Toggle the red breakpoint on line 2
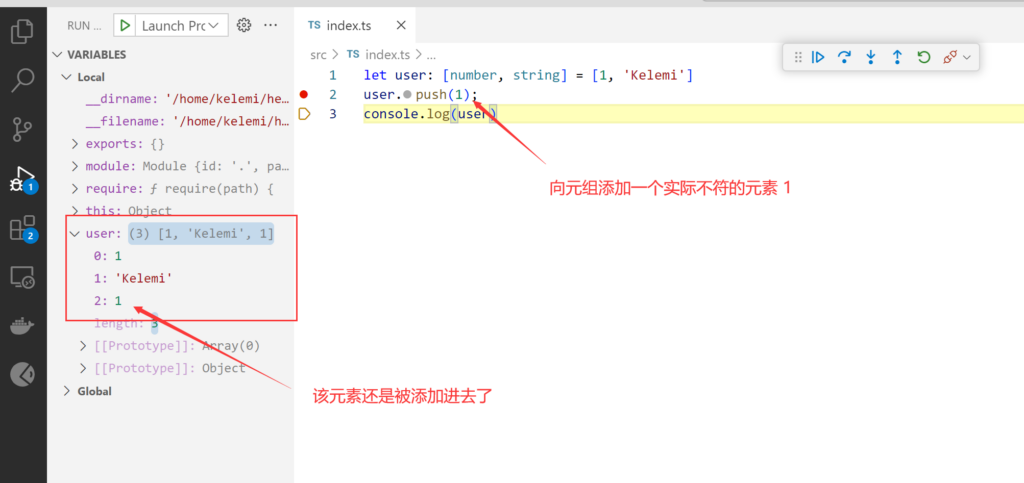The width and height of the screenshot is (1024, 483). [304, 95]
